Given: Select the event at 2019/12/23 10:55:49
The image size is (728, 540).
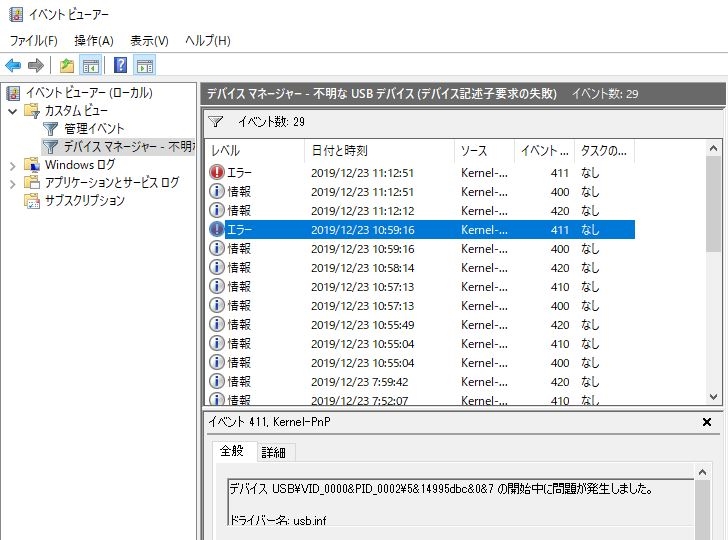Looking at the screenshot, I should pyautogui.click(x=420, y=325).
